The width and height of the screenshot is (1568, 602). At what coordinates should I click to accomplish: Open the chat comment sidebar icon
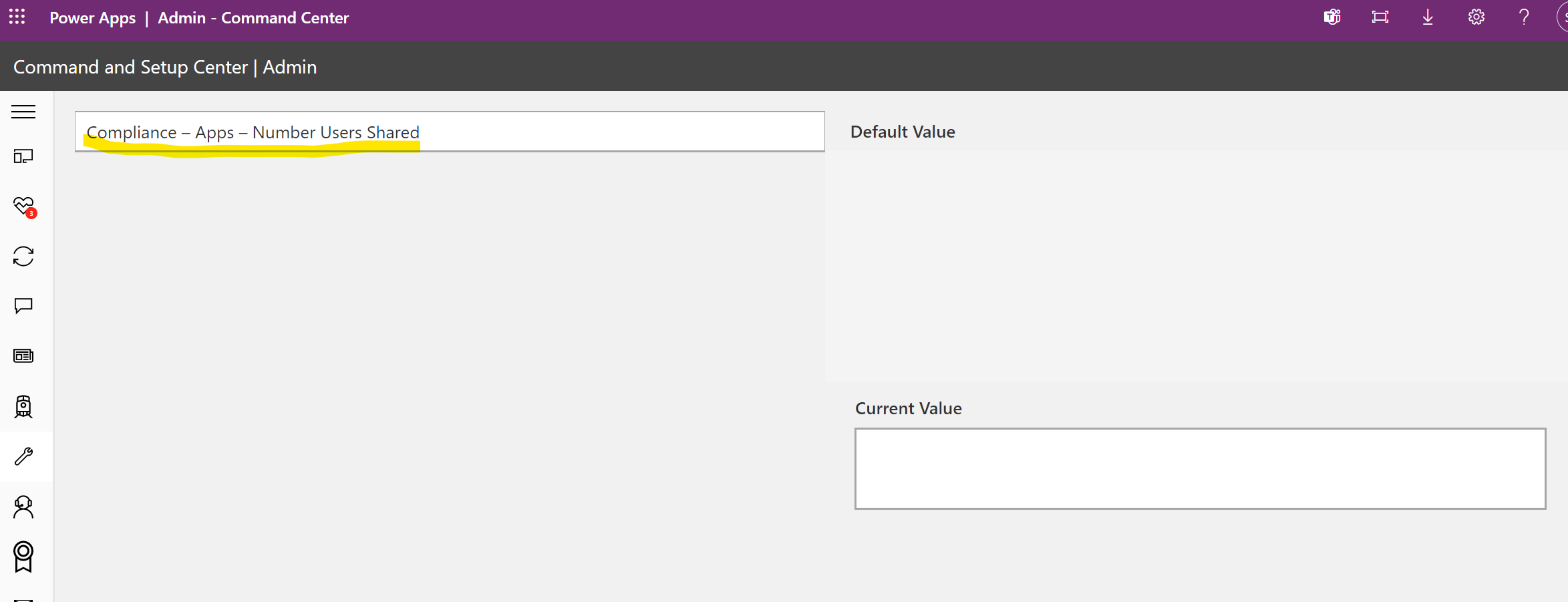23,306
